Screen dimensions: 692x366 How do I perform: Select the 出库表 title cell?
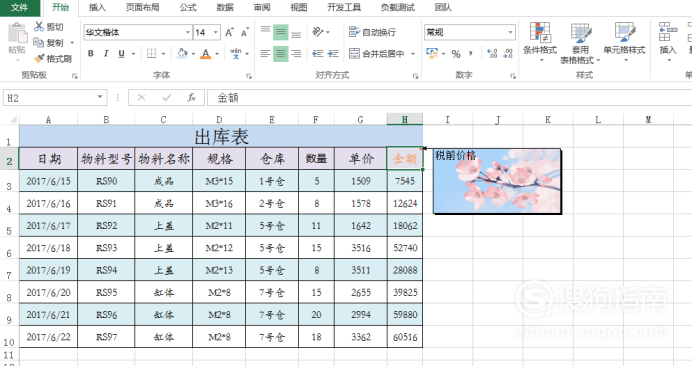(x=221, y=136)
